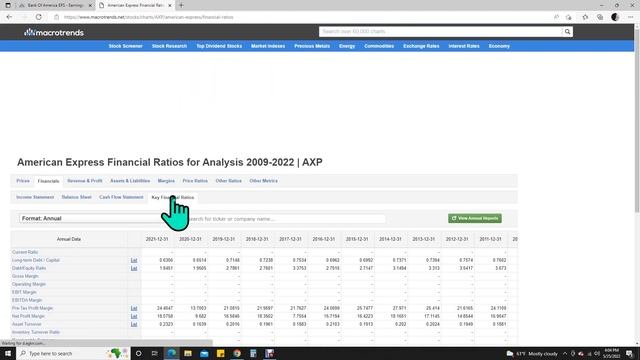Screen dimensions: 640x360
Task: Open chart icon for Asset Turnover
Action: coord(134,324)
